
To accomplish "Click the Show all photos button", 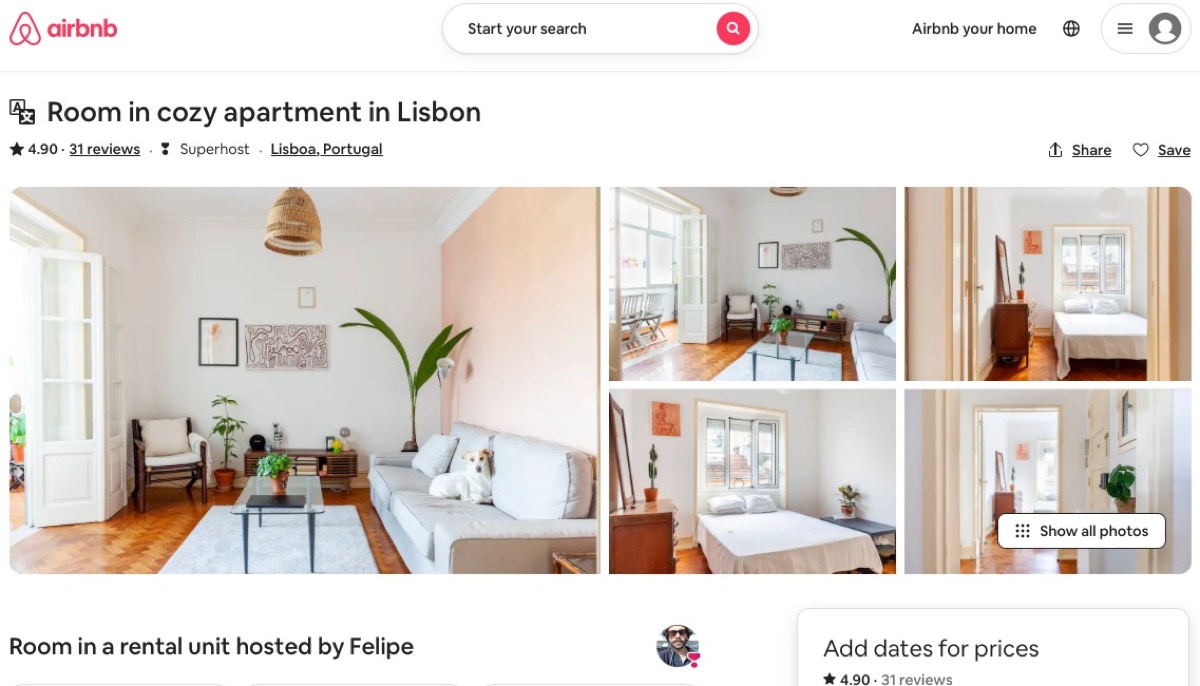I will point(1081,531).
